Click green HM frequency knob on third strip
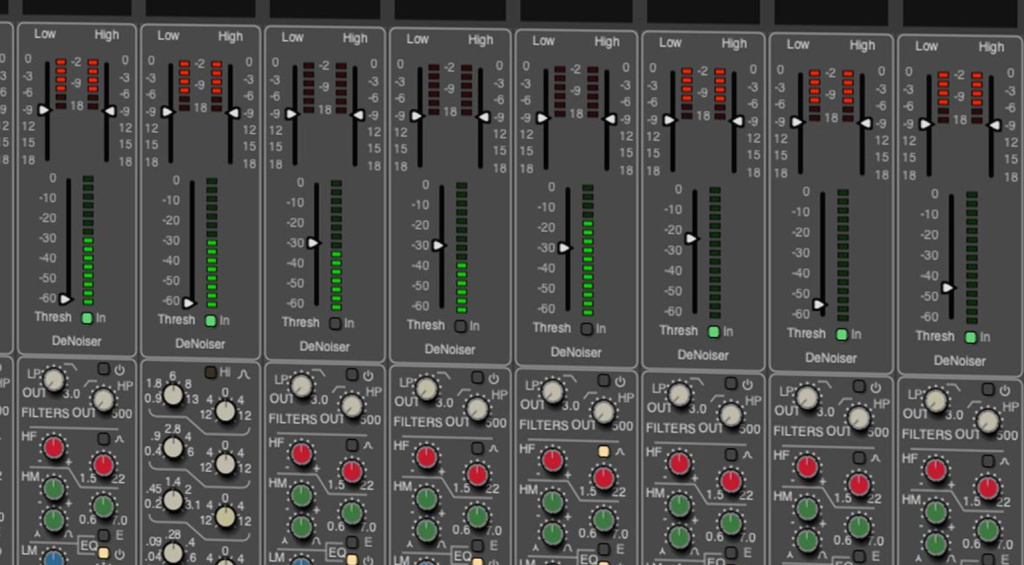1024x565 pixels. [x=352, y=513]
